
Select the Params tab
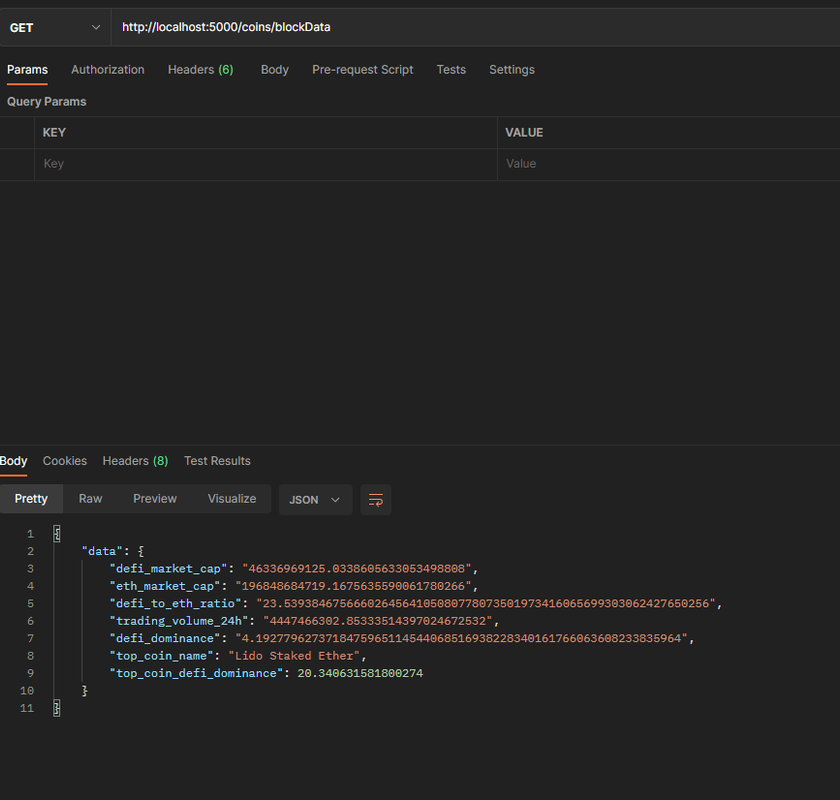point(27,69)
